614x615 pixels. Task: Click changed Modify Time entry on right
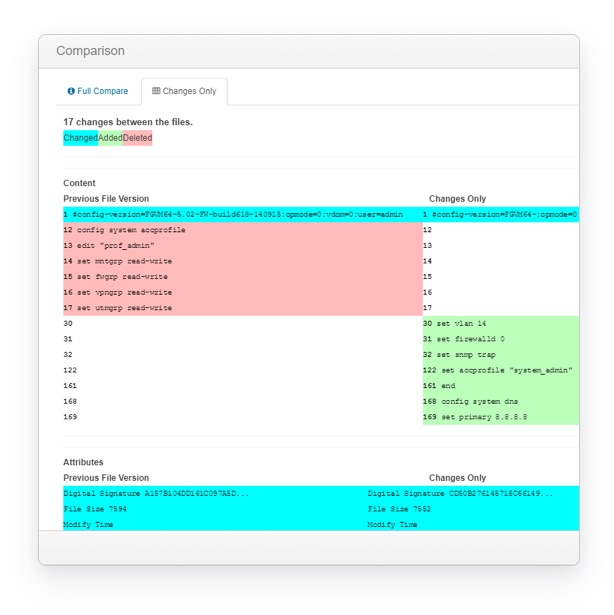392,525
